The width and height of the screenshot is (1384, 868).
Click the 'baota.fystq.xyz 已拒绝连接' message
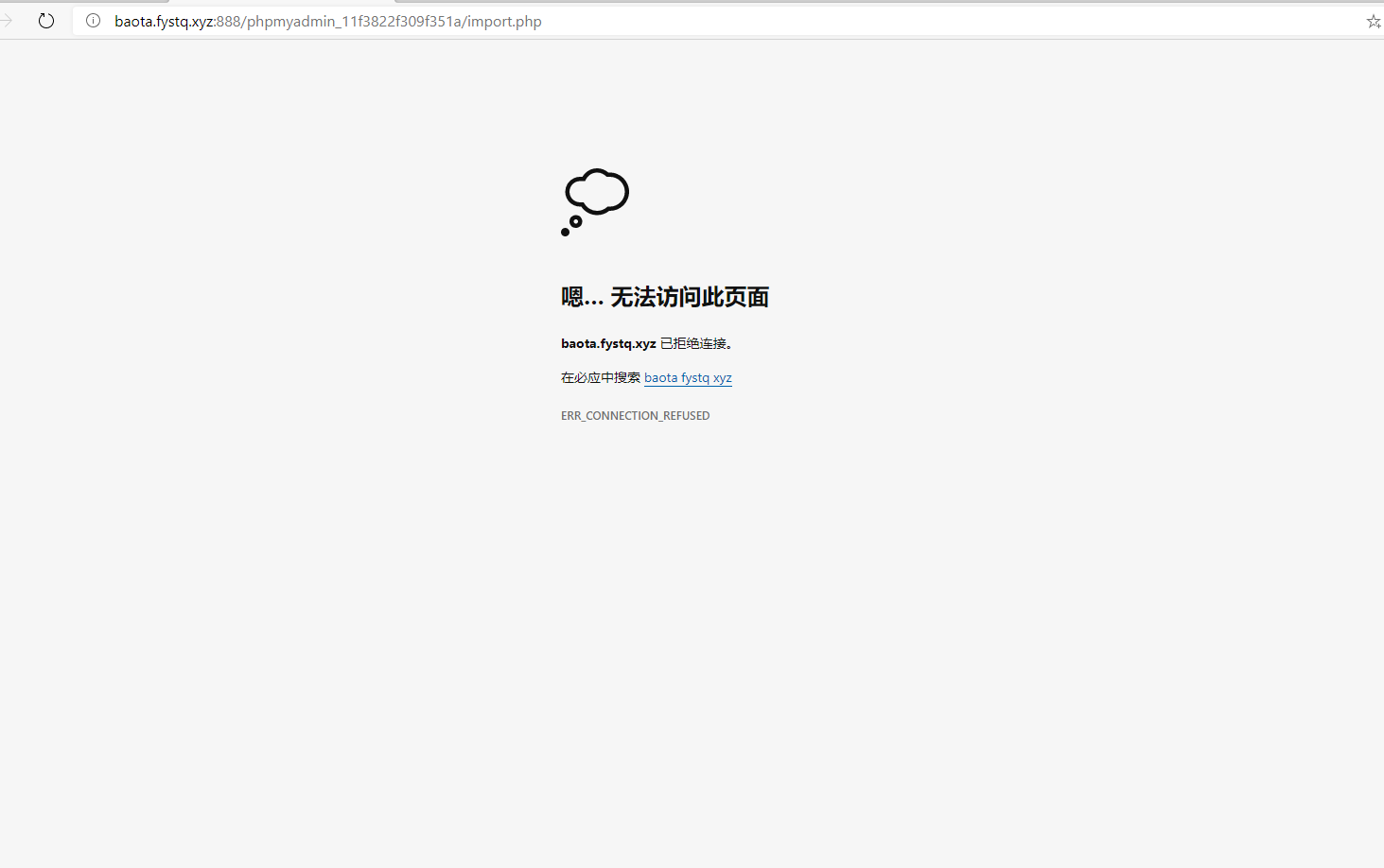647,343
